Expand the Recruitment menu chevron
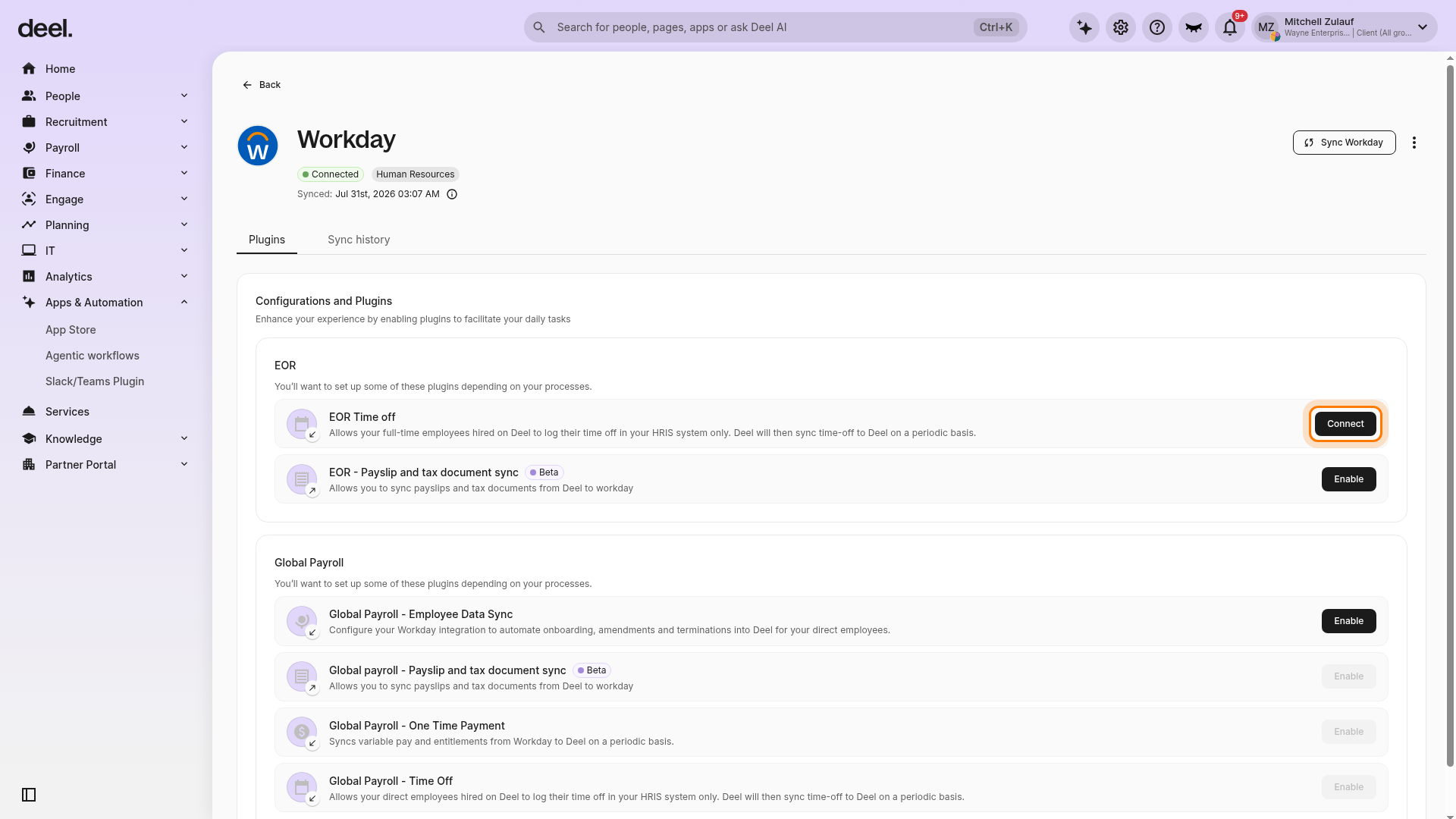Viewport: 1456px width, 819px height. tap(184, 122)
